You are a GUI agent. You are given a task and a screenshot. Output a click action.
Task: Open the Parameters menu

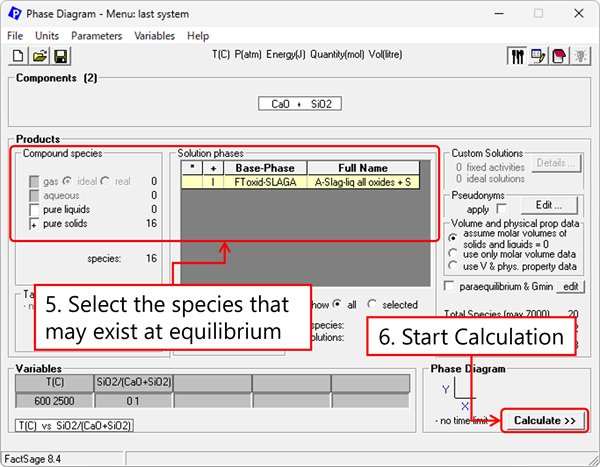96,36
